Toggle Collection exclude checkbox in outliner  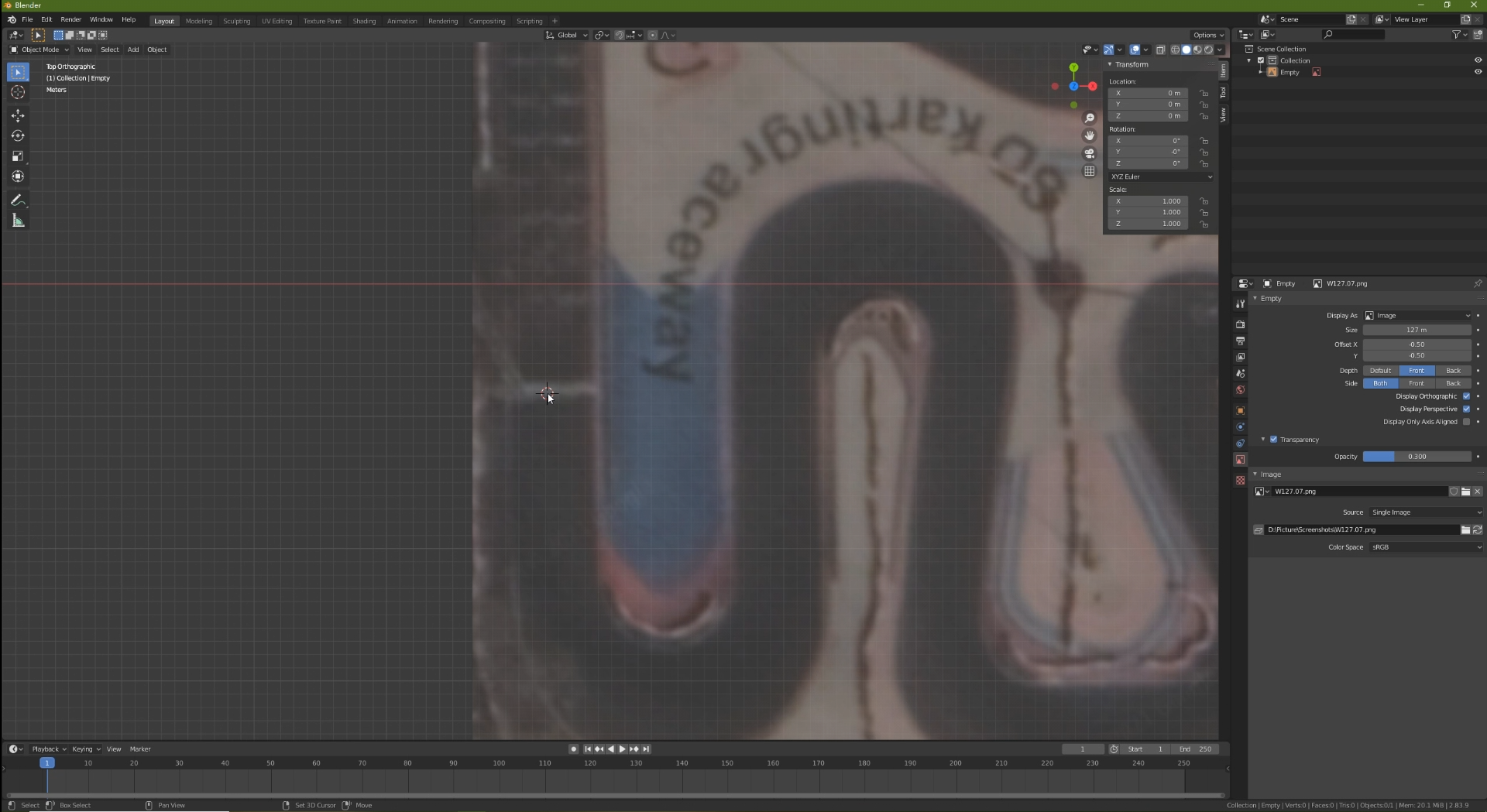click(x=1261, y=60)
